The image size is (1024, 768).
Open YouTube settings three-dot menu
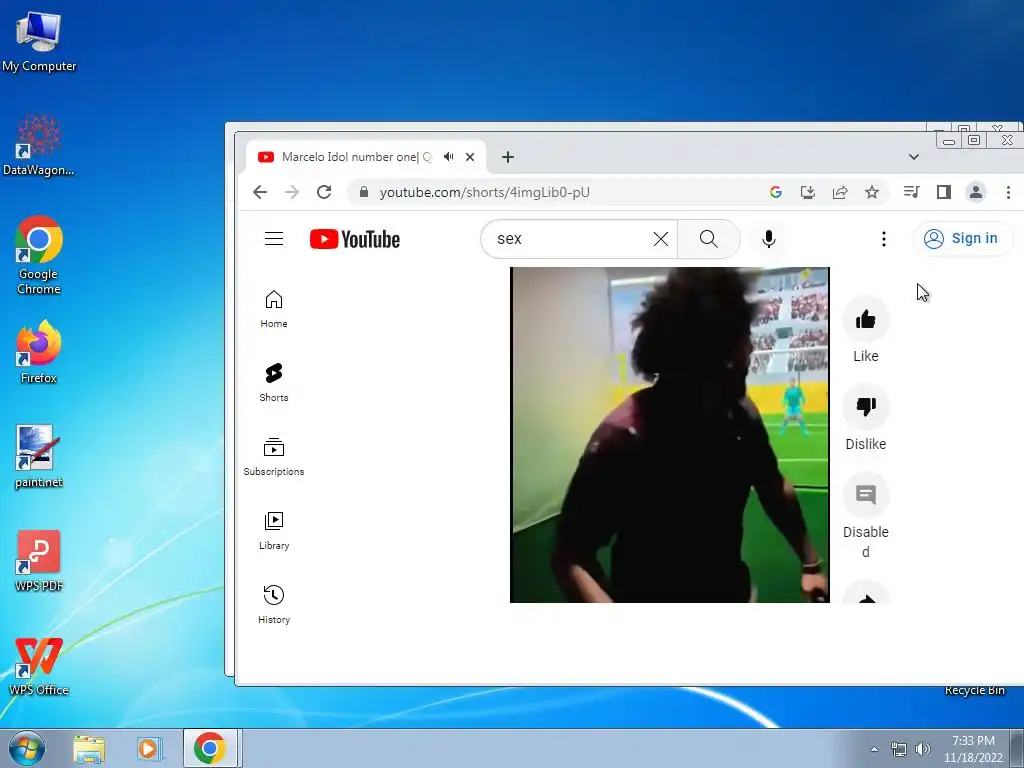(x=884, y=239)
